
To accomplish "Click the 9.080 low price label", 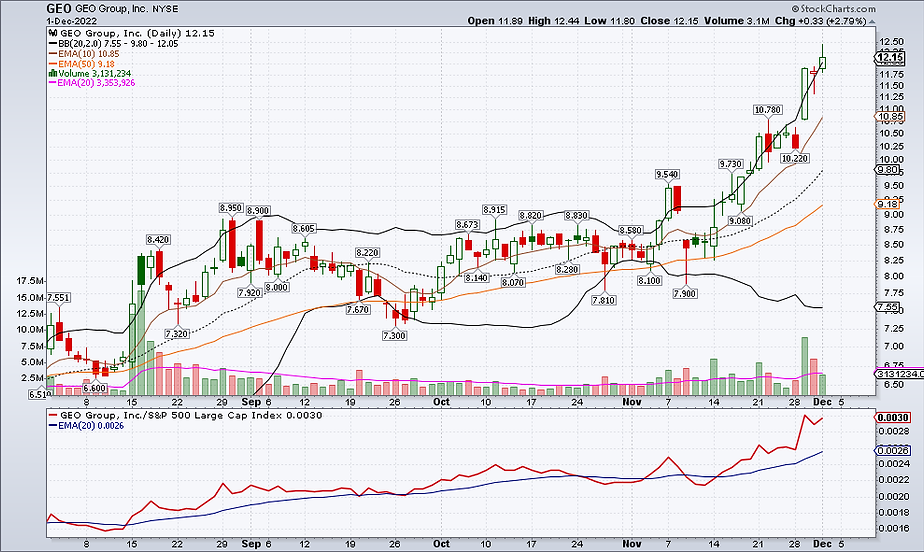I will pos(740,221).
